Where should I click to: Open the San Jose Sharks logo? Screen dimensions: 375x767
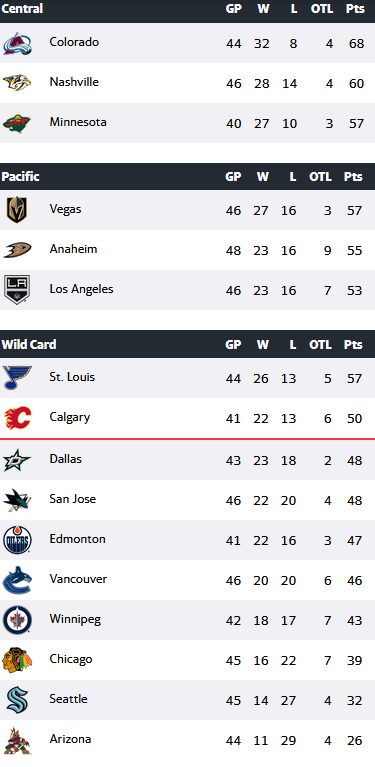tap(17, 500)
